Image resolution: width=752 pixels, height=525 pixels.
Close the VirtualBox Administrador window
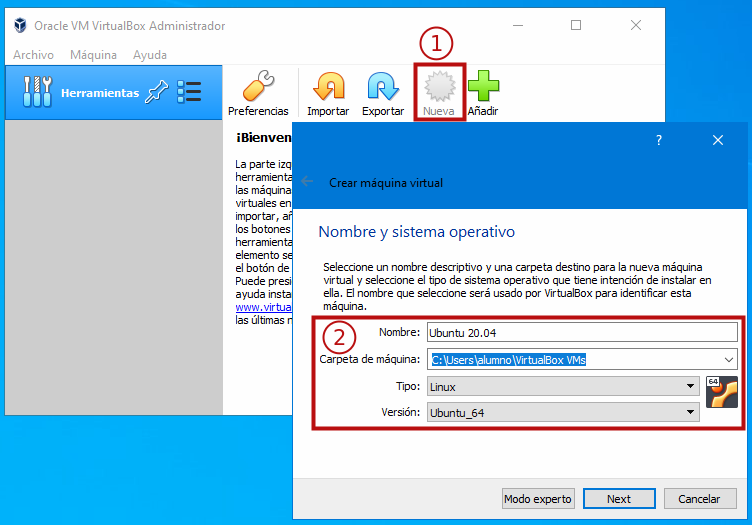(x=635, y=25)
